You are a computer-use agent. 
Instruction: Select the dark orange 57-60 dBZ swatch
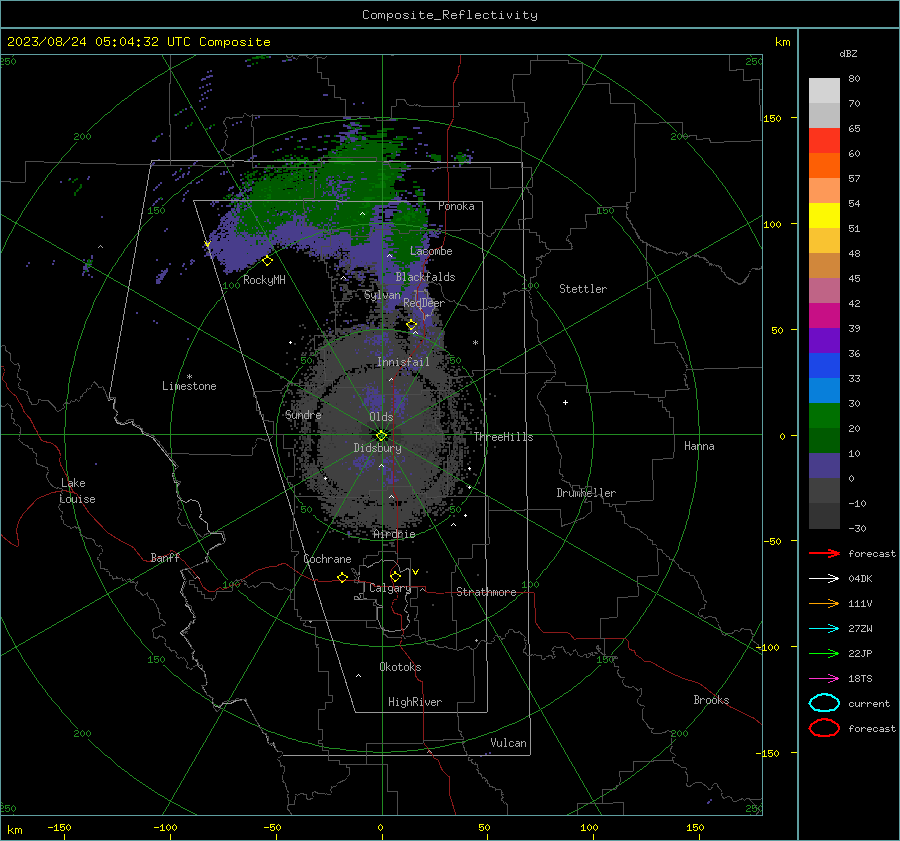[824, 165]
